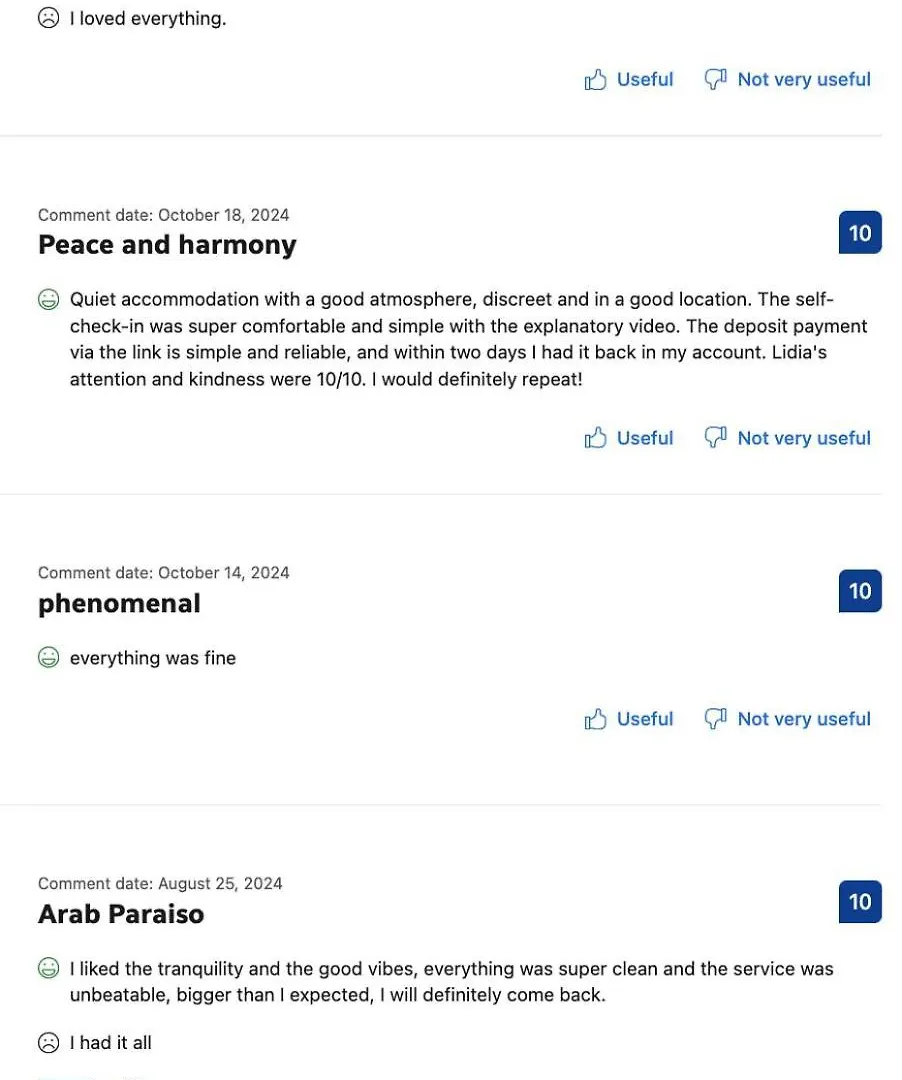
Task: Click thumbs-down icon on Peace and harmony review
Action: pos(715,438)
